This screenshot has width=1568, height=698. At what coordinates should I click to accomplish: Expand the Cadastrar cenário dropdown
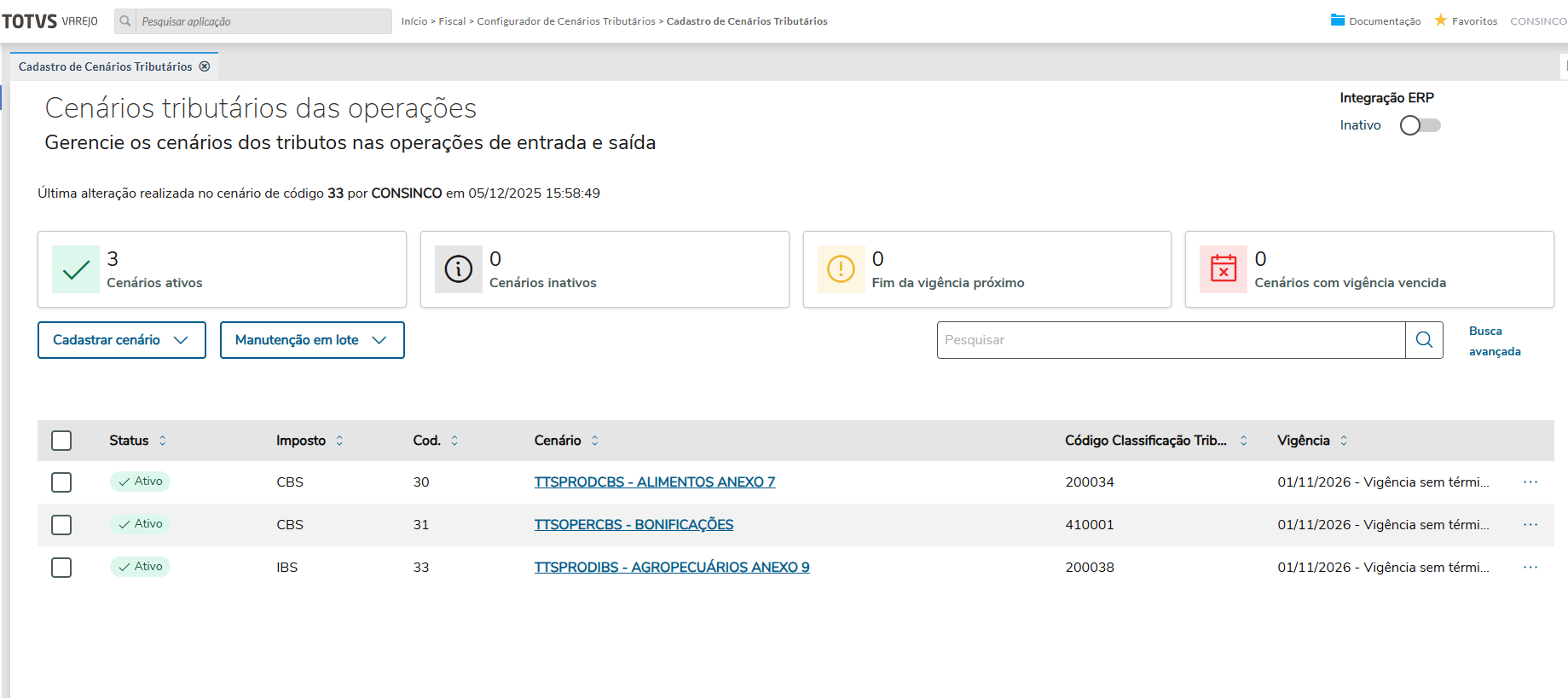(122, 340)
